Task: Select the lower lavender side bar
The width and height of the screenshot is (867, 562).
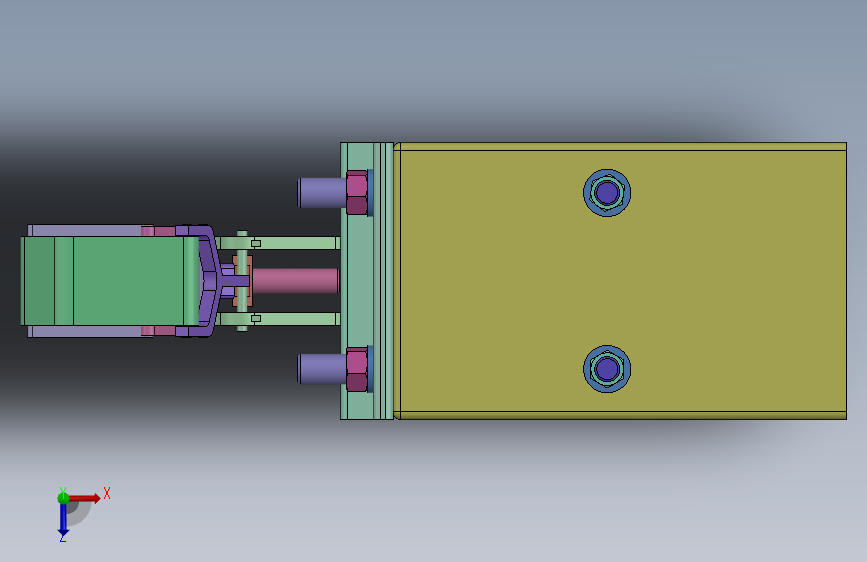Action: point(84,331)
